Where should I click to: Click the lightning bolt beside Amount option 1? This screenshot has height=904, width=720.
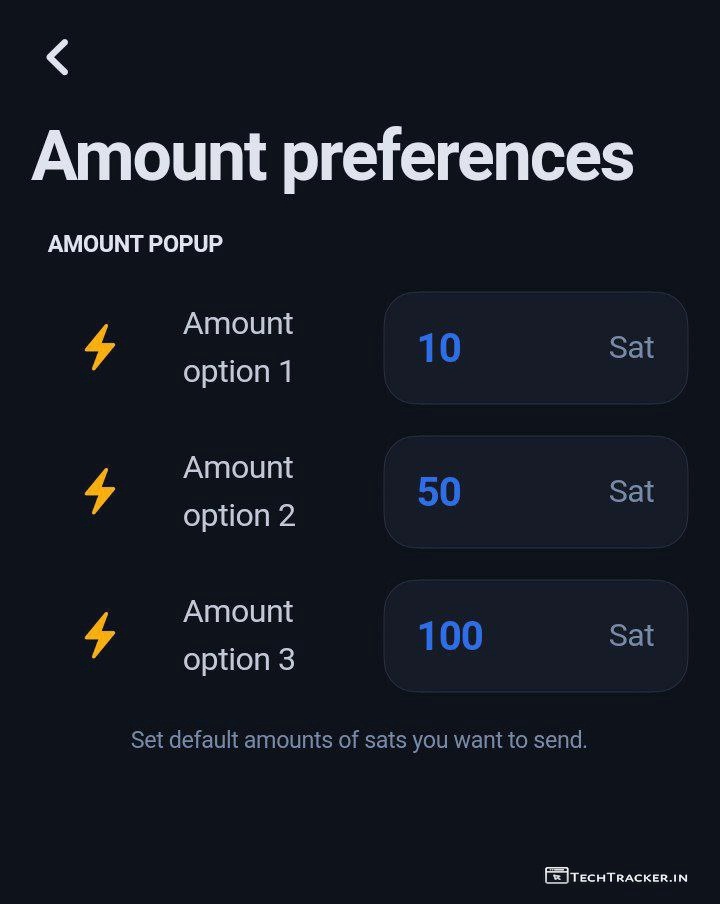tap(99, 348)
